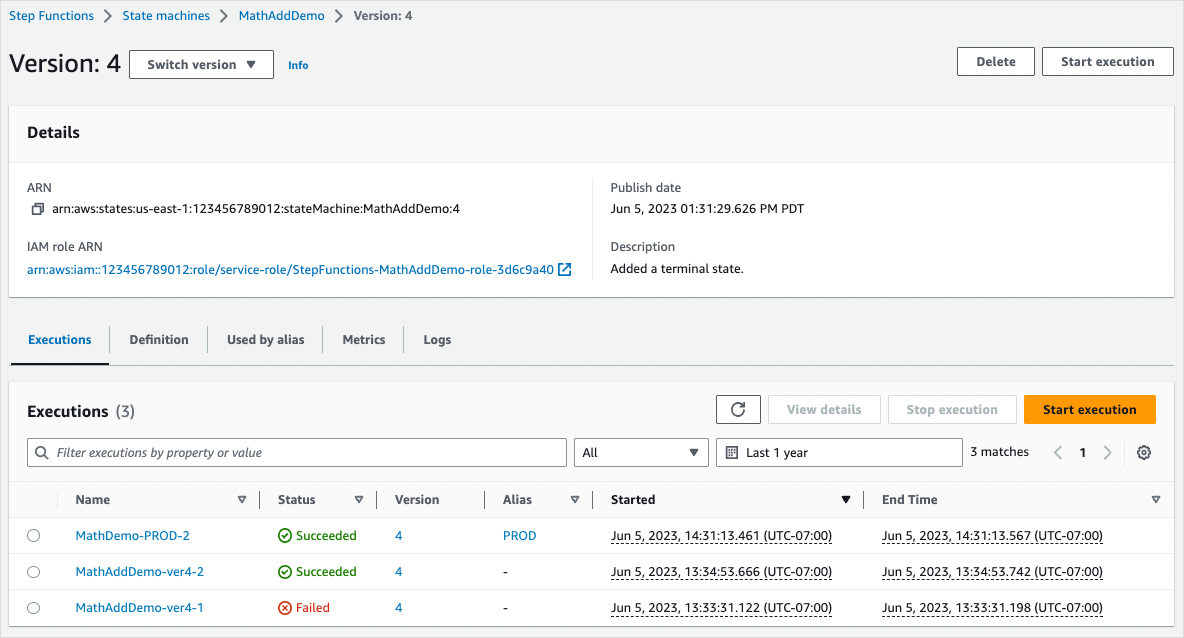Go to next page of executions

(1107, 452)
